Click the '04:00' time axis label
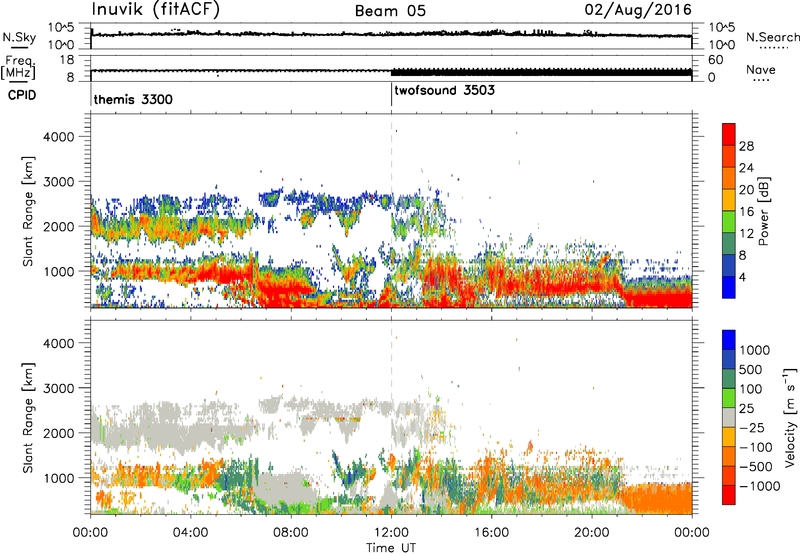 pyautogui.click(x=190, y=533)
